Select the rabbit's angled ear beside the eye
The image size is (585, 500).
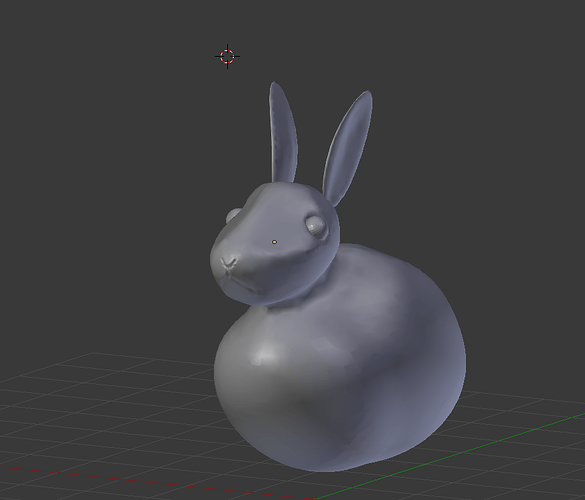(x=348, y=148)
